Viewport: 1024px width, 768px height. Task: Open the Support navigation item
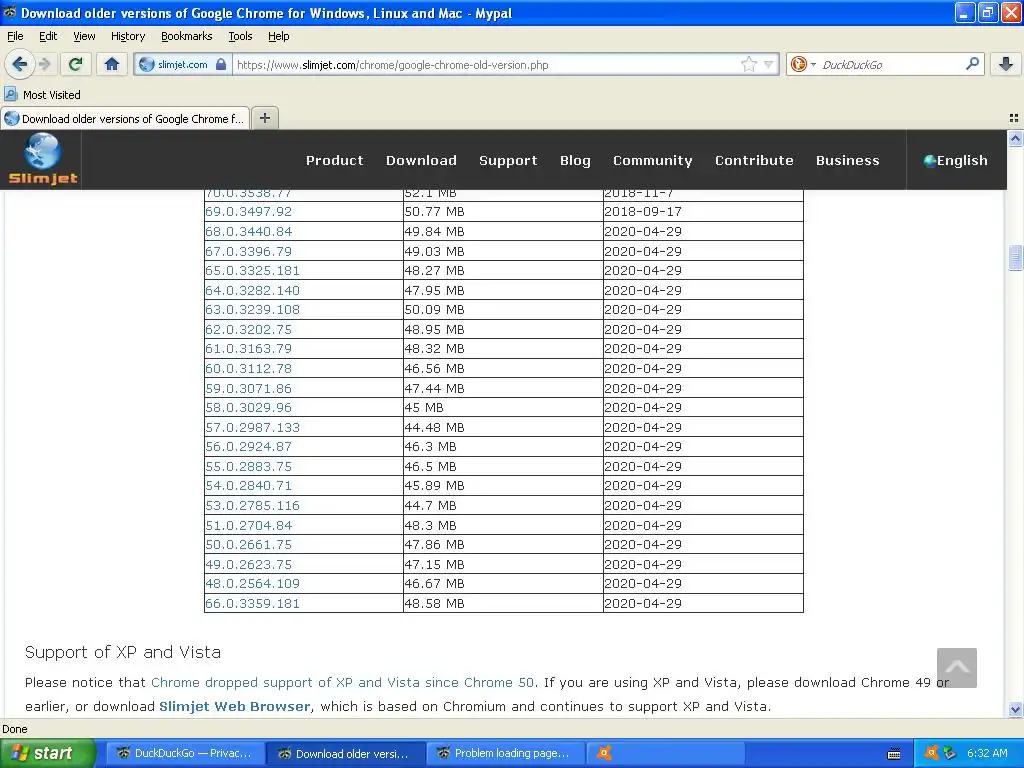pos(508,160)
